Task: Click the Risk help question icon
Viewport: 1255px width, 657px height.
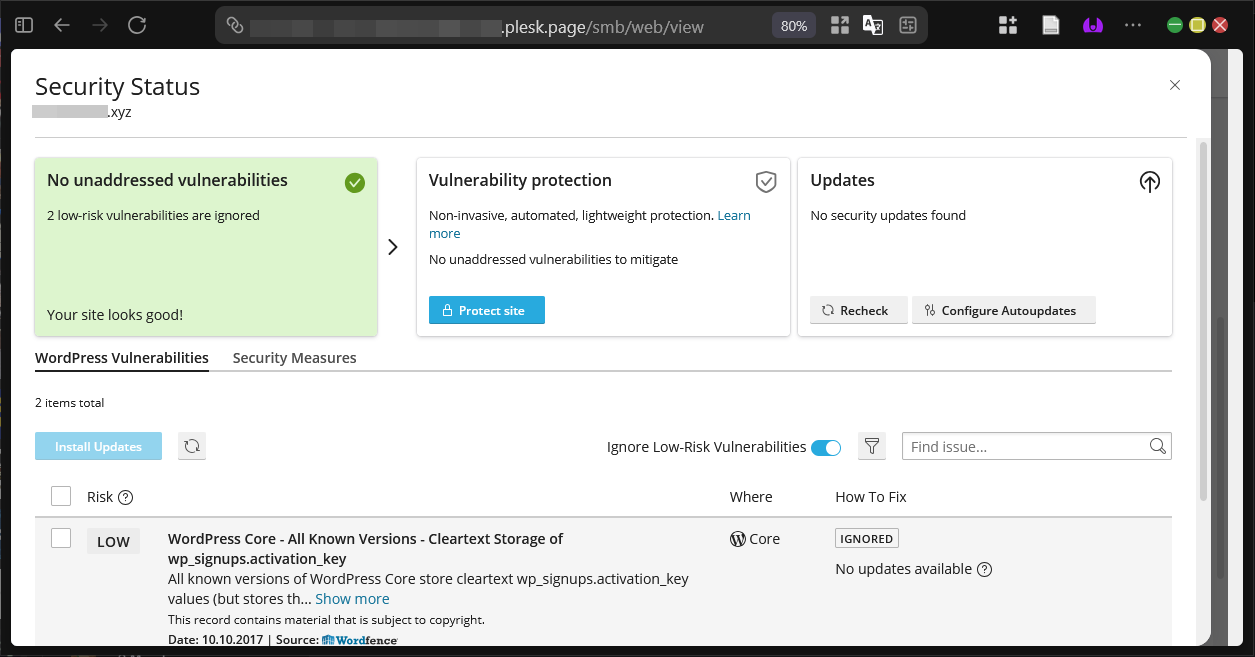Action: coord(125,497)
